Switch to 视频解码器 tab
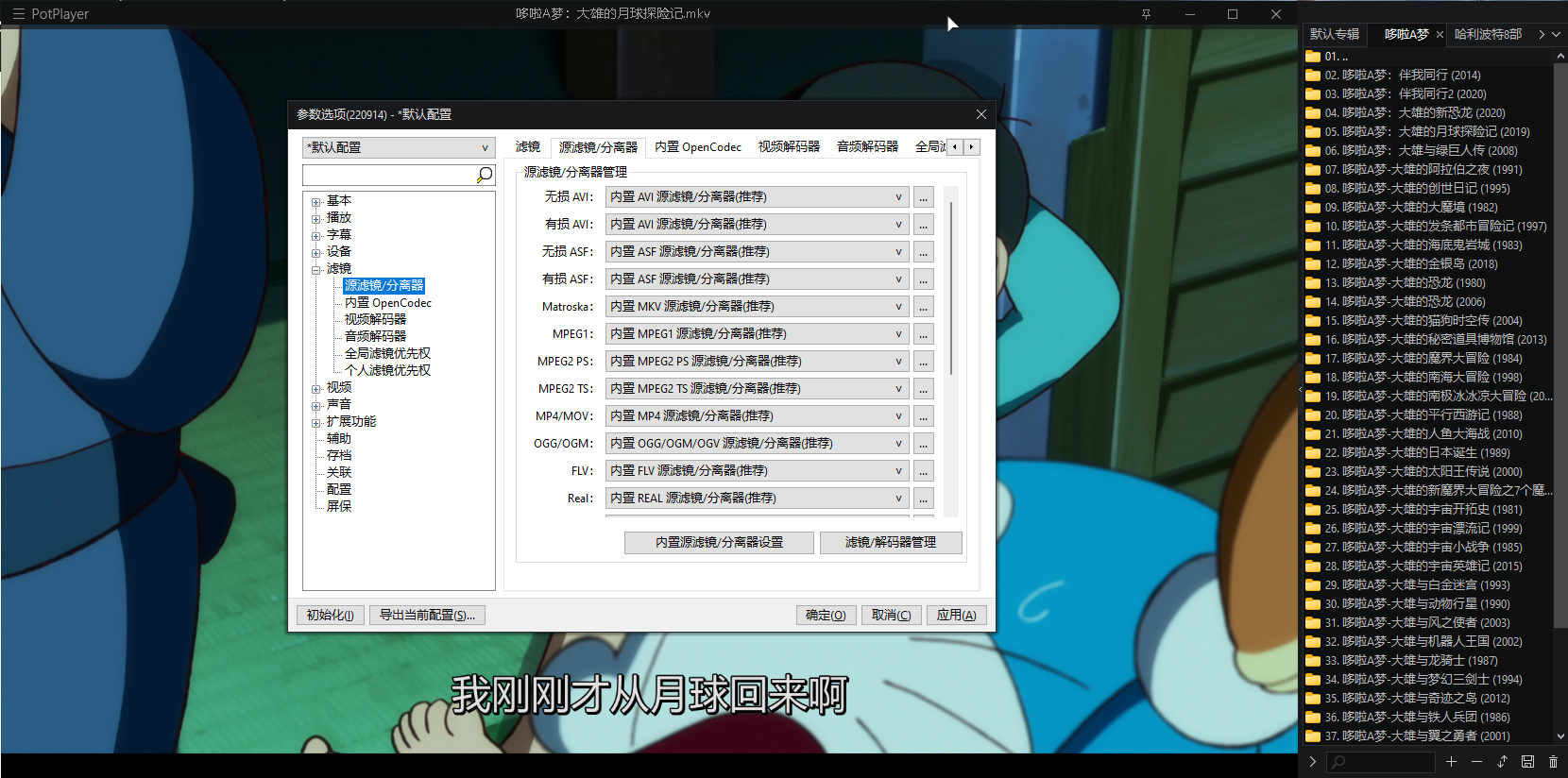The height and width of the screenshot is (778, 1568). (x=789, y=147)
